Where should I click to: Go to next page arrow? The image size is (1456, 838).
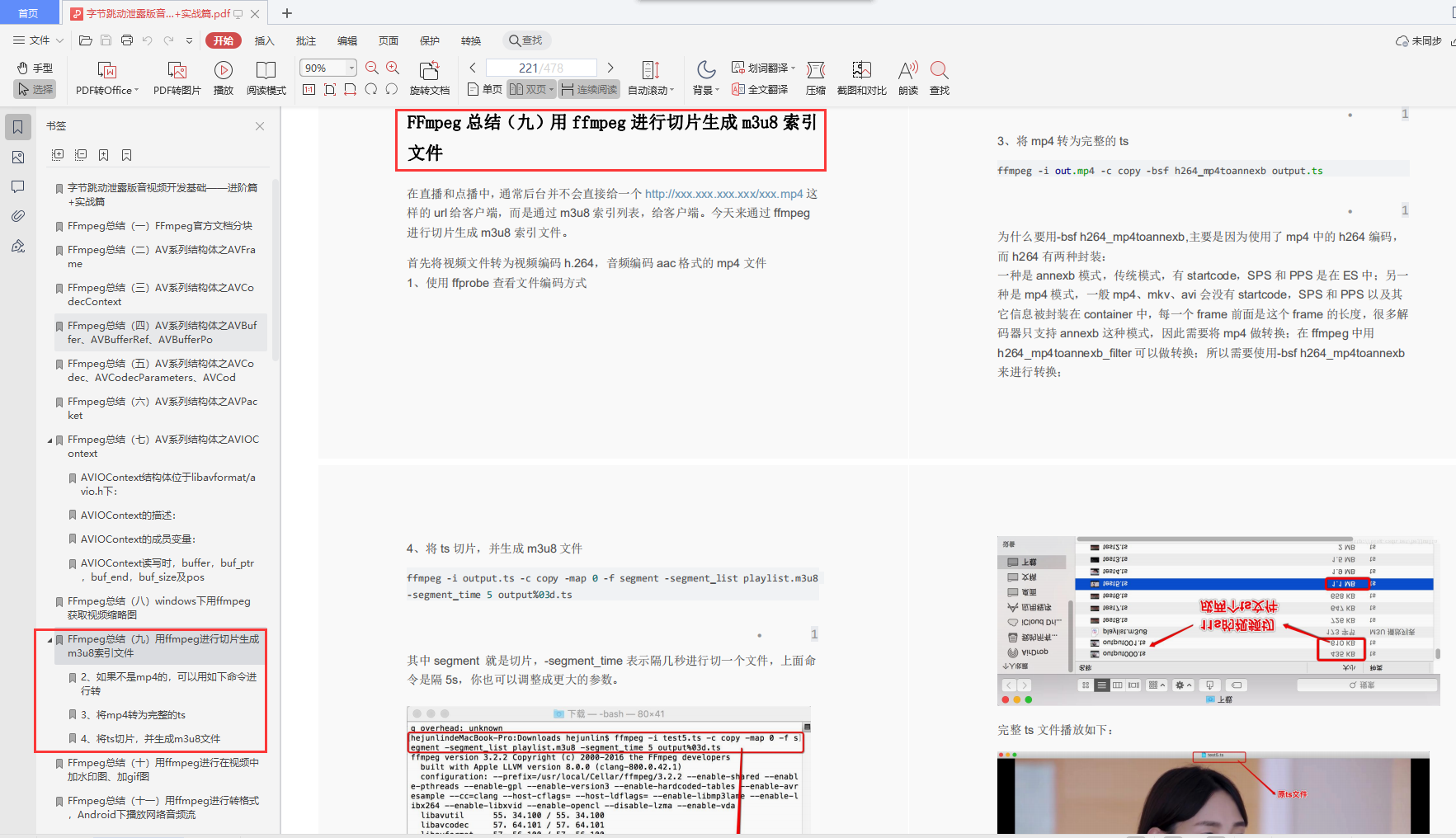[610, 68]
